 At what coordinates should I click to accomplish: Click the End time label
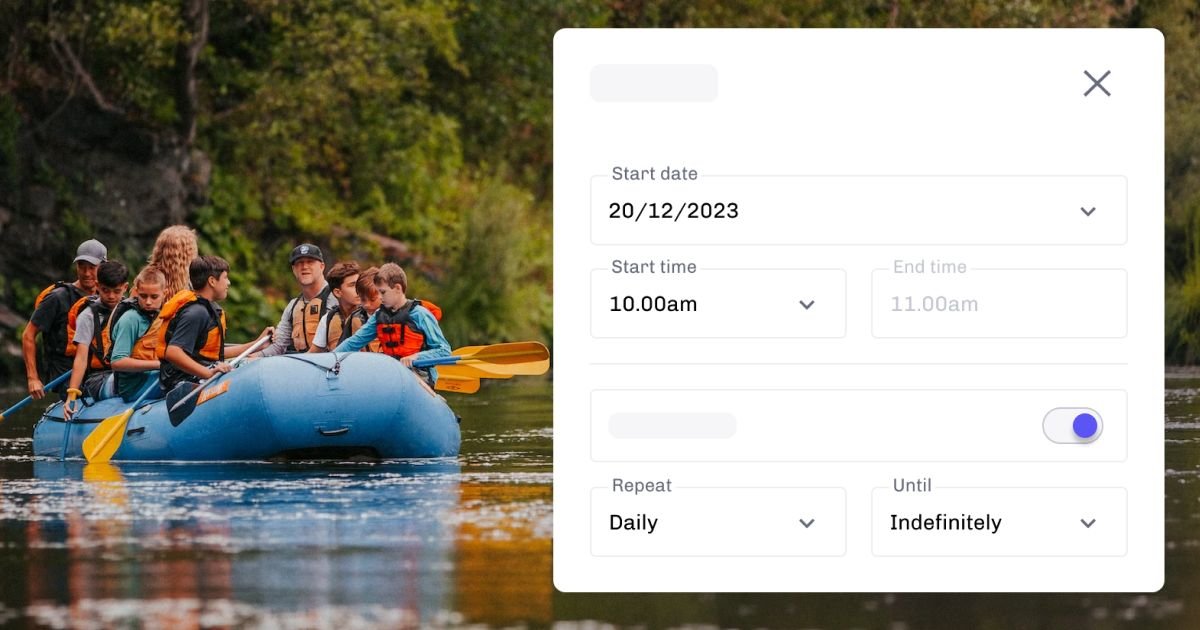tap(930, 267)
